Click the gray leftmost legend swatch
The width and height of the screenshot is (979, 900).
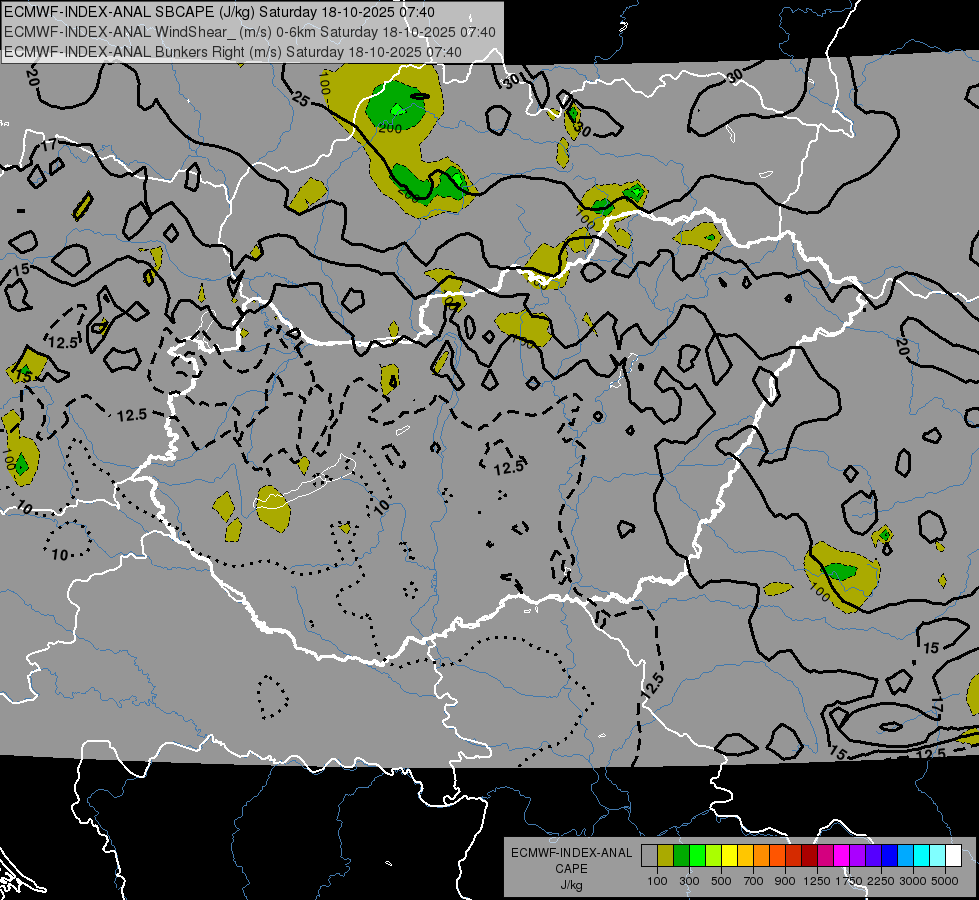tap(649, 856)
